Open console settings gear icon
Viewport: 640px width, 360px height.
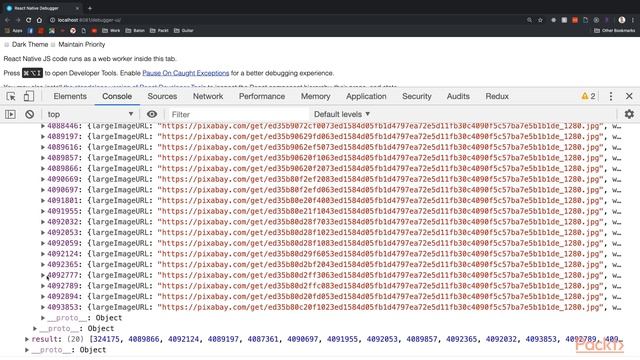[x=629, y=114]
